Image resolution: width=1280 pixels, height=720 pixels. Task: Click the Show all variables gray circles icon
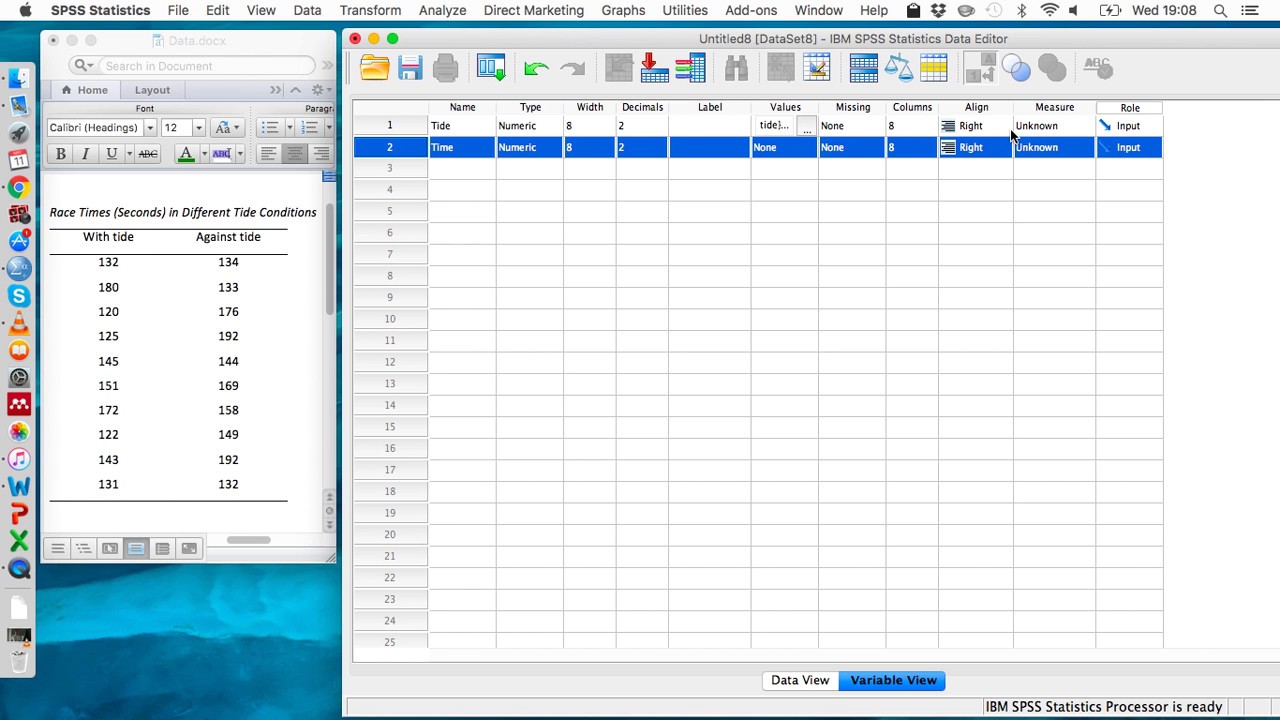[x=1051, y=68]
